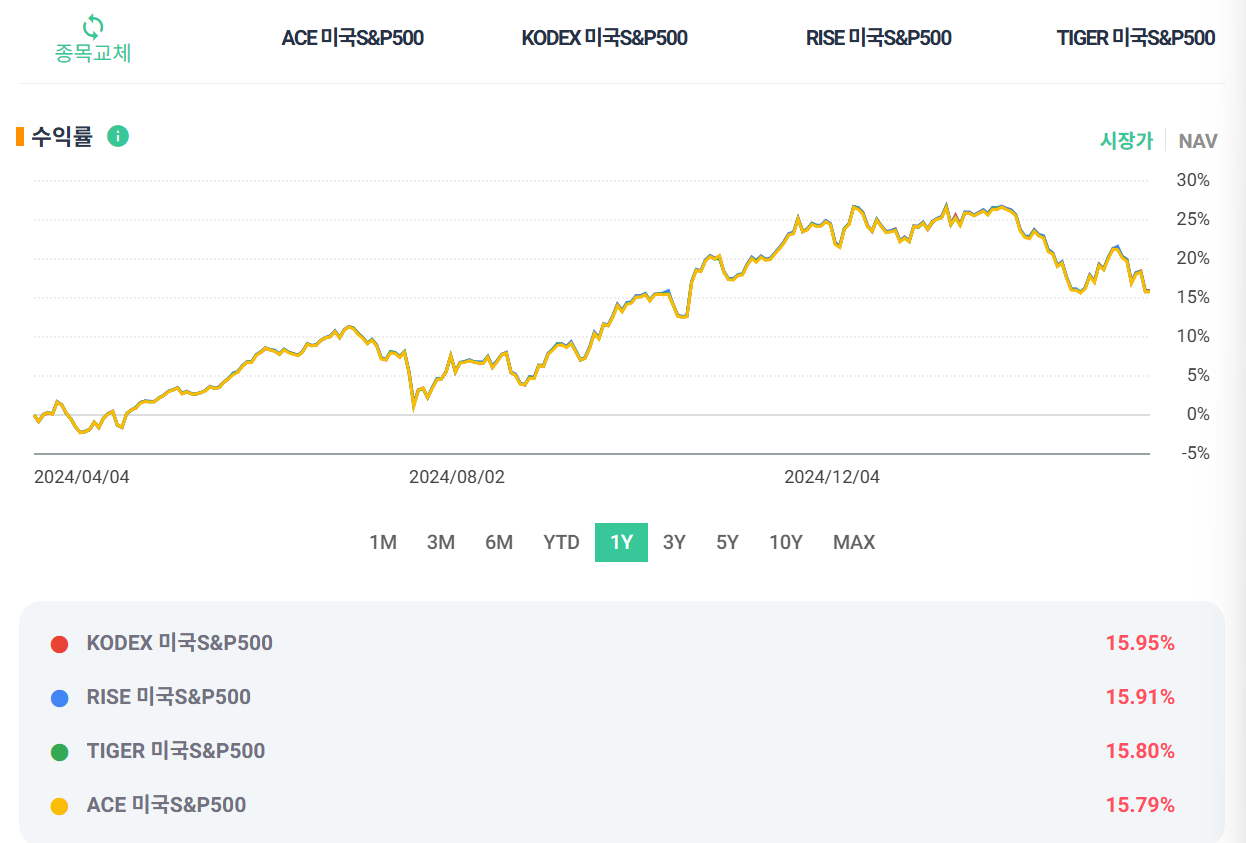The height and width of the screenshot is (843, 1246).
Task: Select the 3Y period tab
Action: click(674, 542)
